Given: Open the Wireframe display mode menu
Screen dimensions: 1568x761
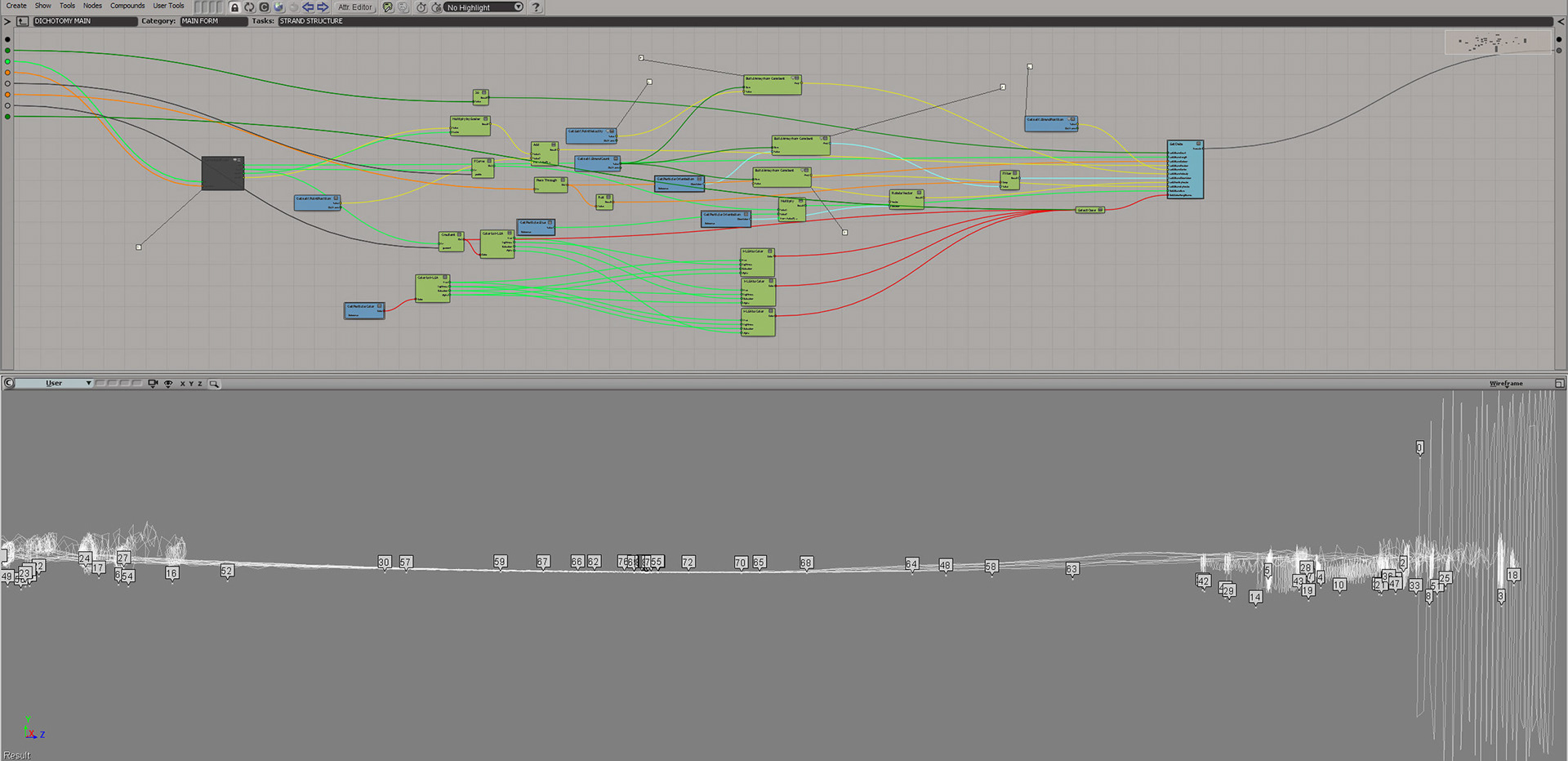Looking at the screenshot, I should [x=1506, y=383].
